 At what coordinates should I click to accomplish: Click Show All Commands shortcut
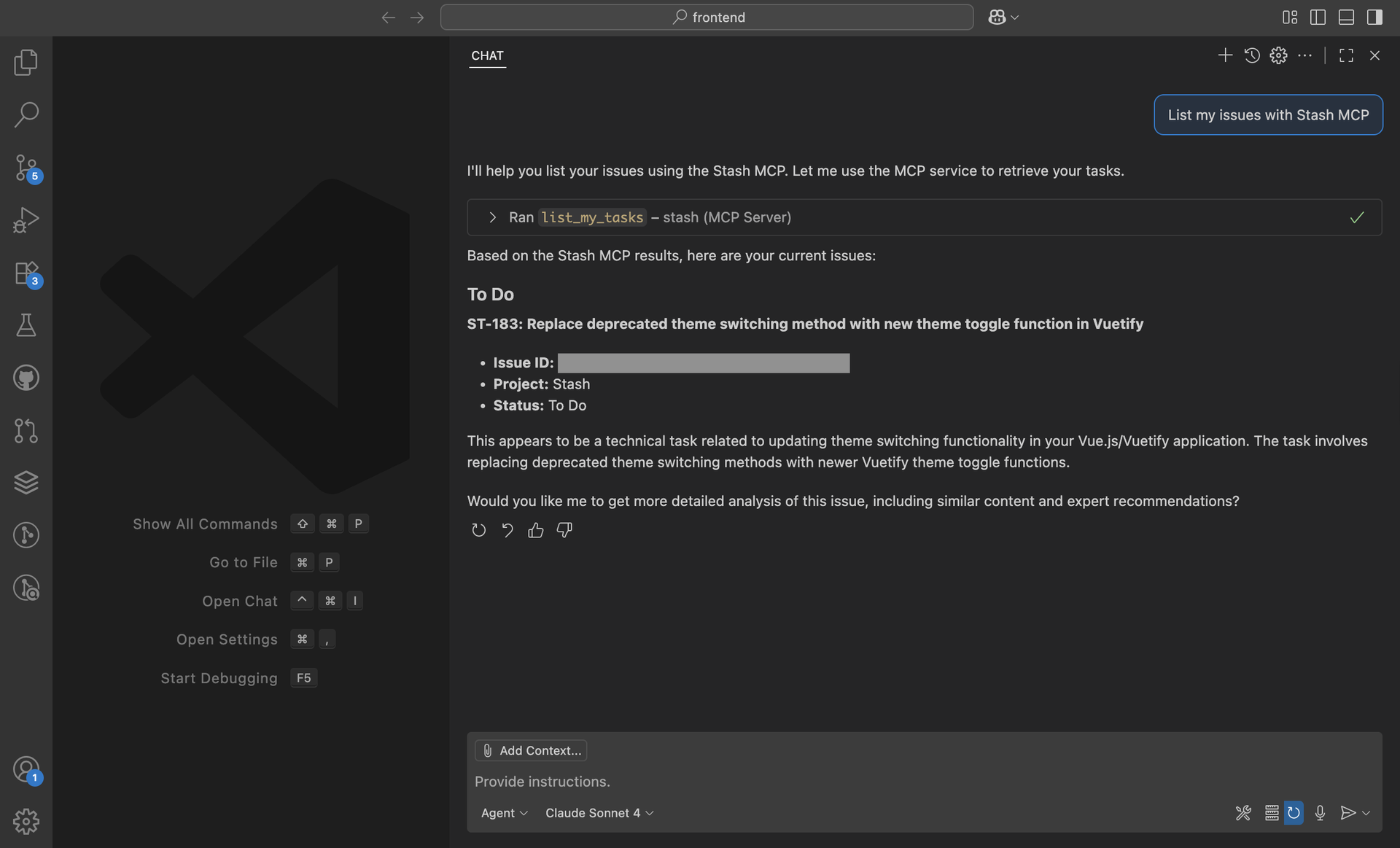pyautogui.click(x=250, y=524)
